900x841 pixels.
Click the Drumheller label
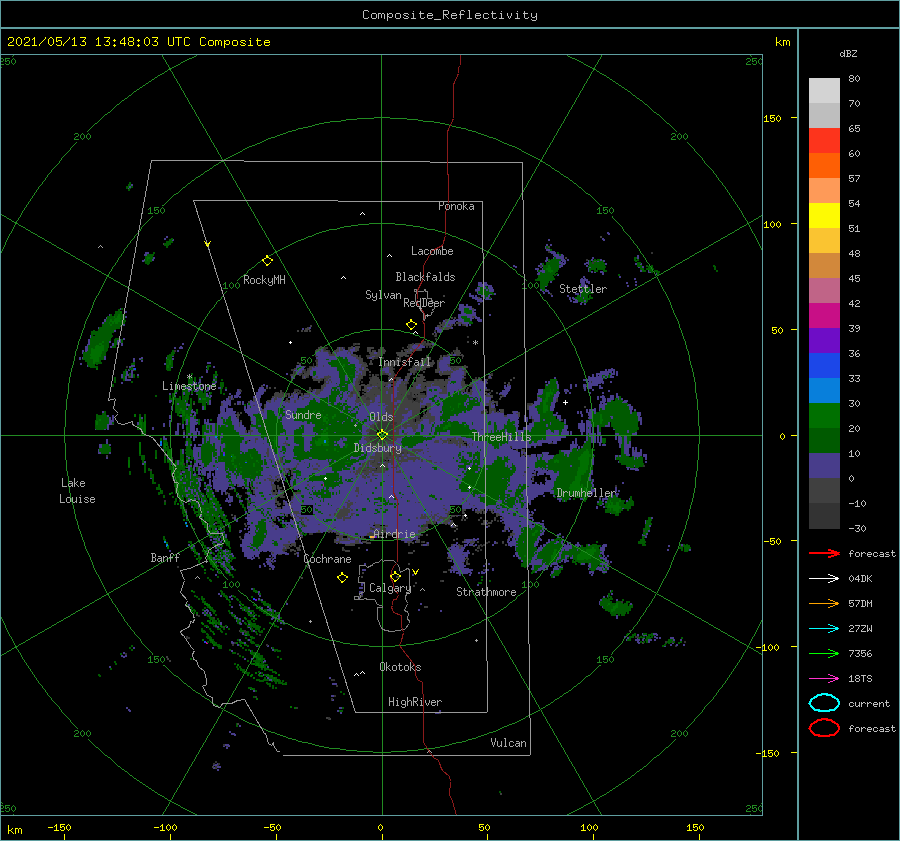tap(587, 493)
